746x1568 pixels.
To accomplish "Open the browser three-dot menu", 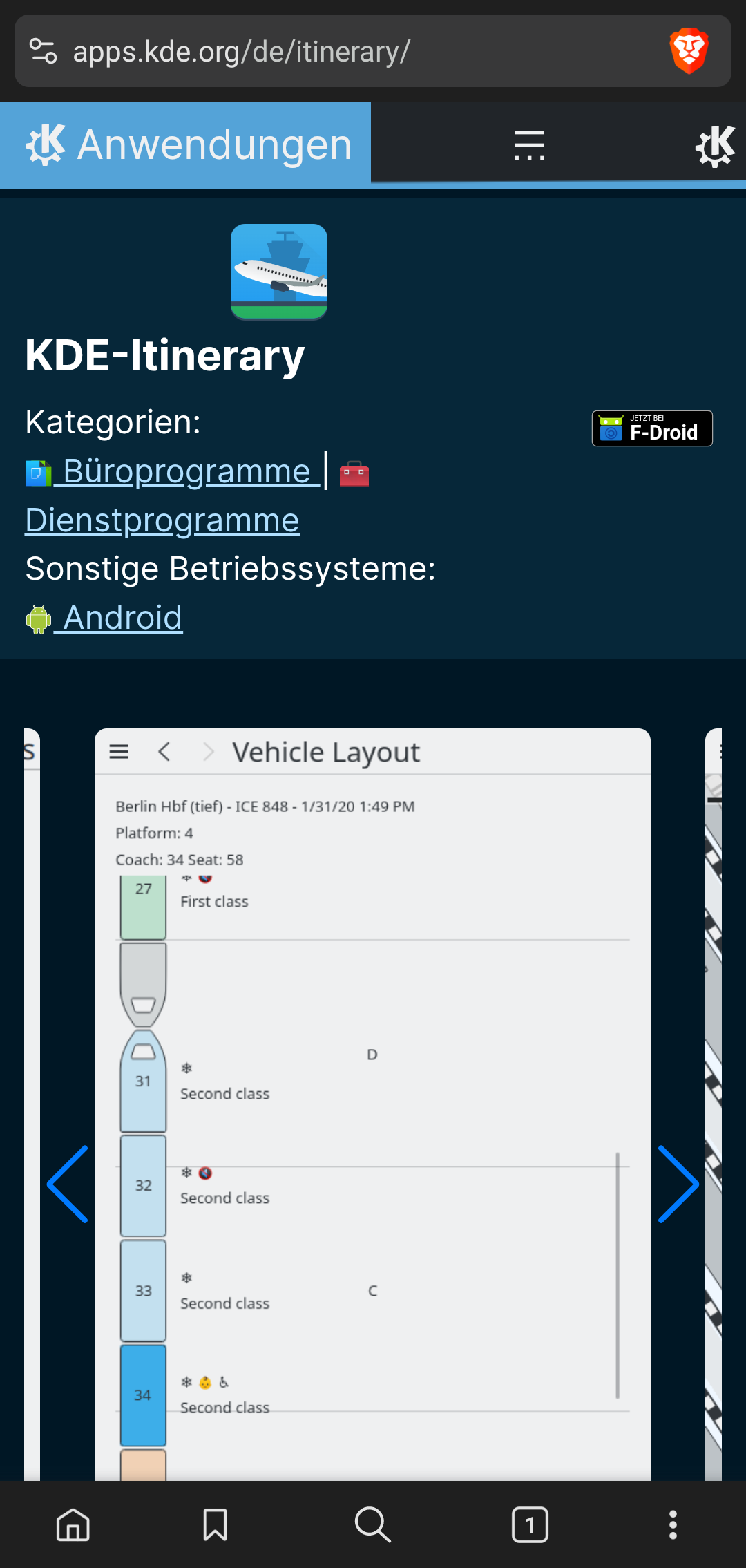I will point(673,1524).
